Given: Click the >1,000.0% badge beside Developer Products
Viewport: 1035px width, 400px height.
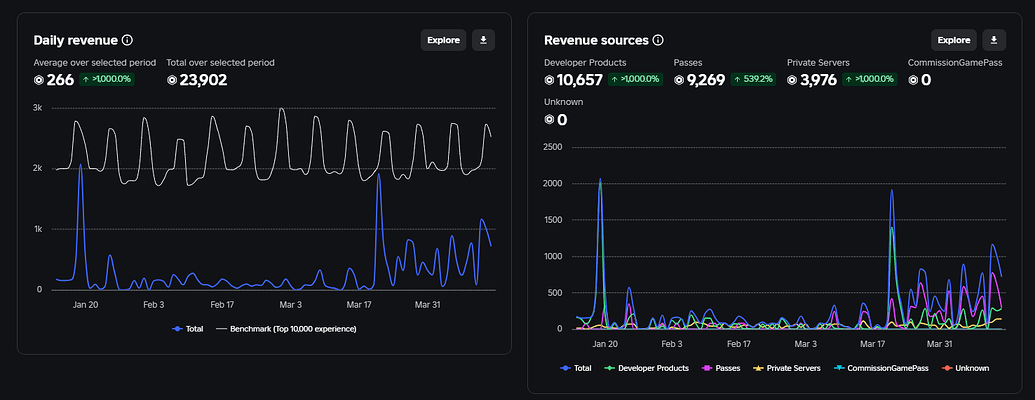Looking at the screenshot, I should click(634, 79).
